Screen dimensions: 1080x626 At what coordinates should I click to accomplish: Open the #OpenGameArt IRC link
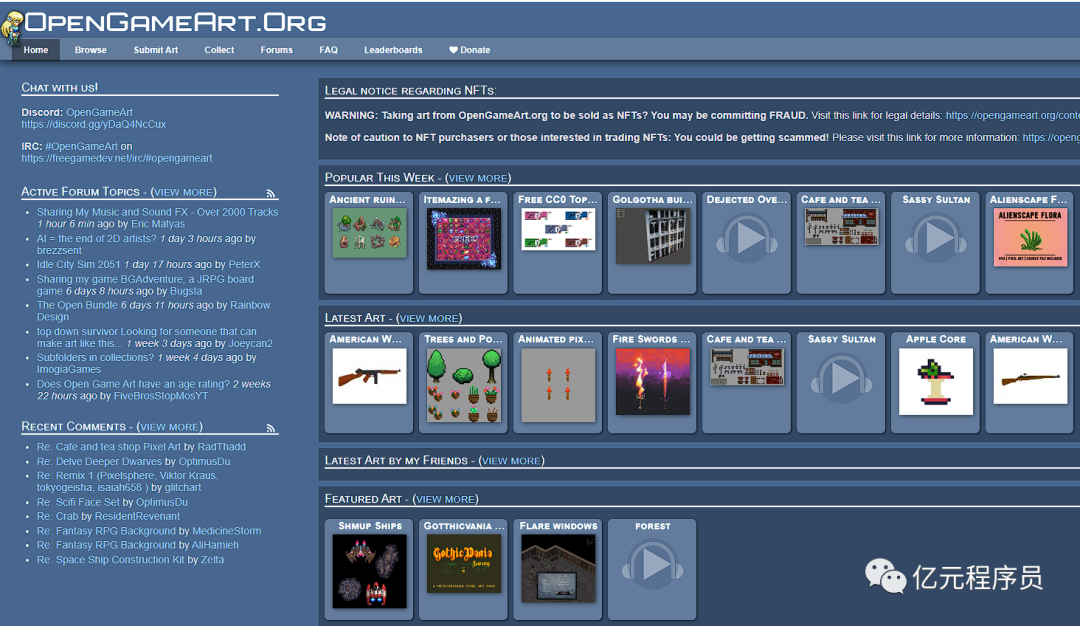[x=81, y=146]
